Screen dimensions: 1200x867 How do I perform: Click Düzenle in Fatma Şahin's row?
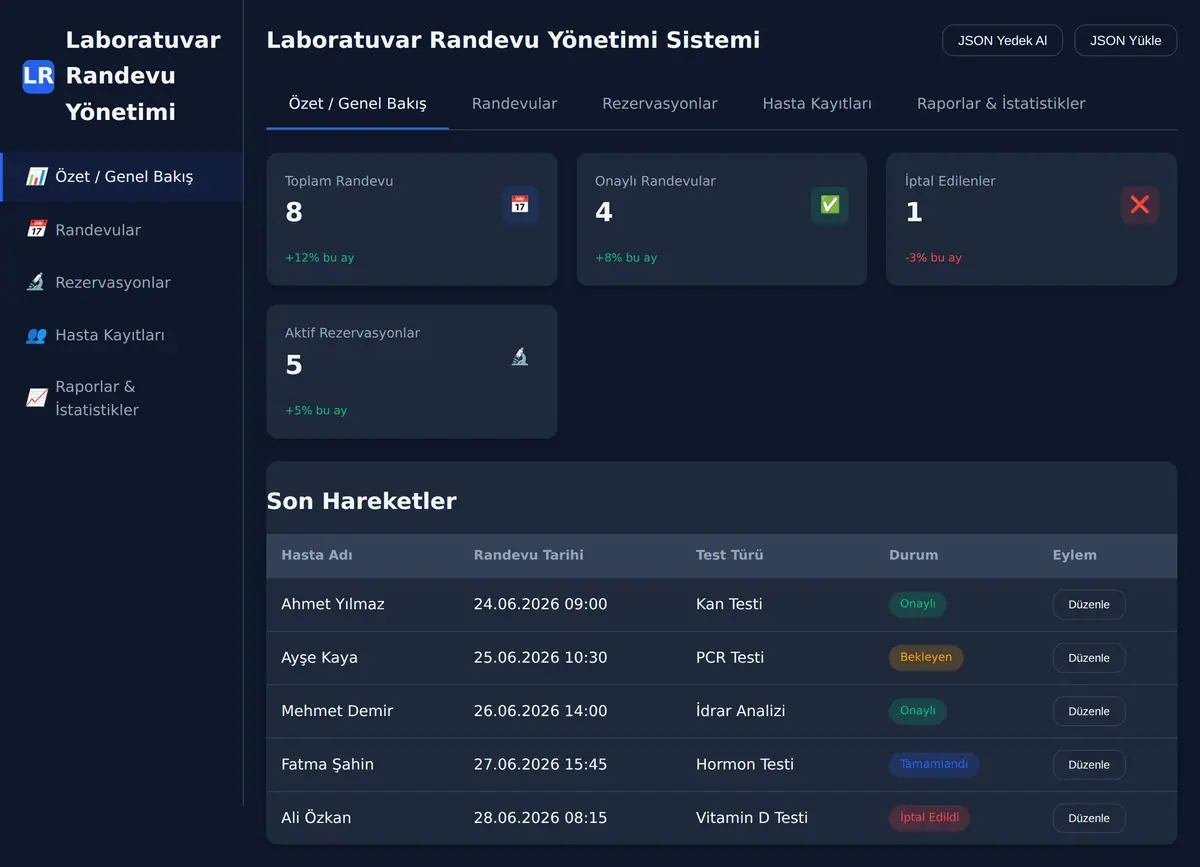coord(1089,765)
